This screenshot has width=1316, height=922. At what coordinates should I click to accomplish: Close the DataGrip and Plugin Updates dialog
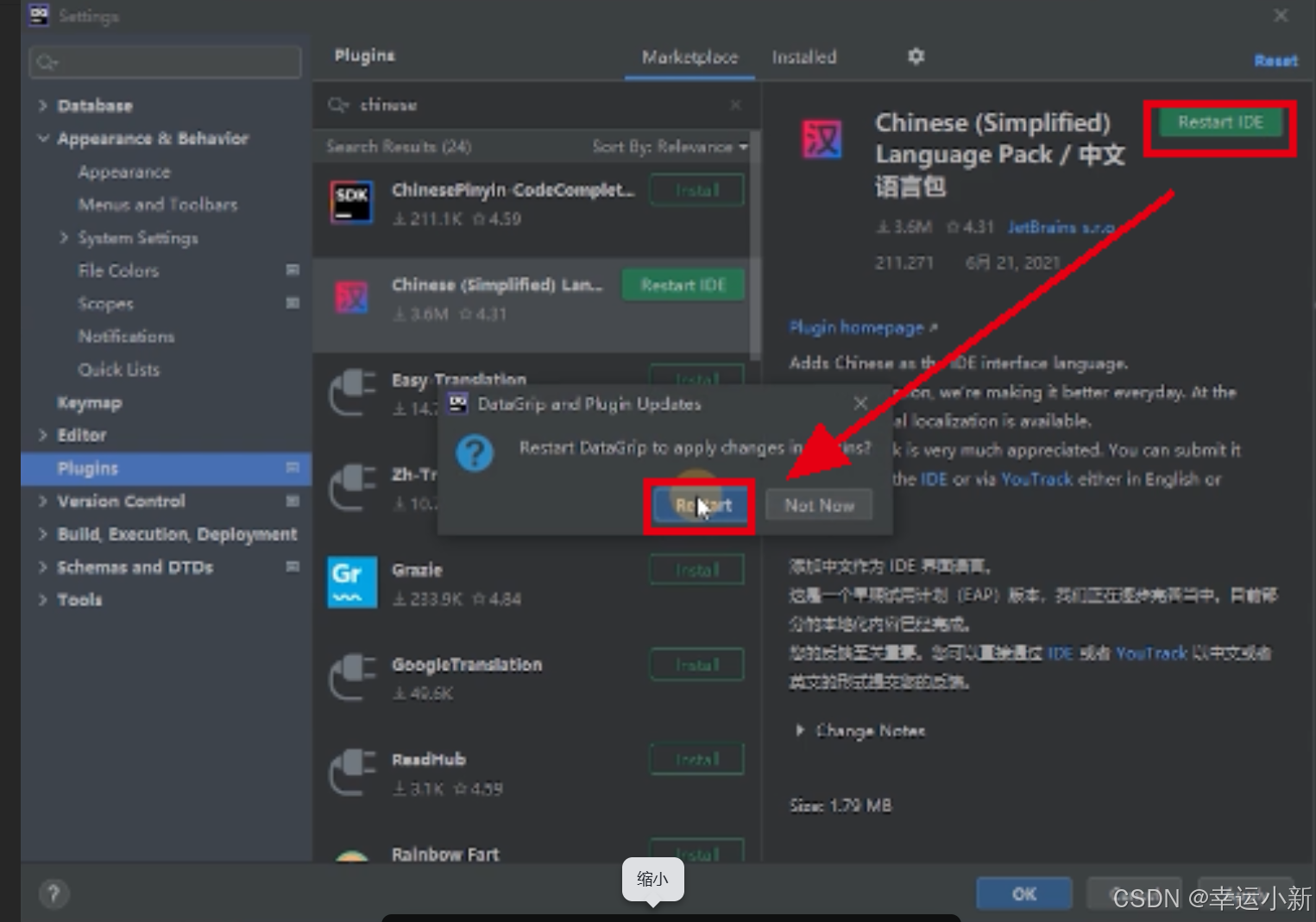[860, 403]
